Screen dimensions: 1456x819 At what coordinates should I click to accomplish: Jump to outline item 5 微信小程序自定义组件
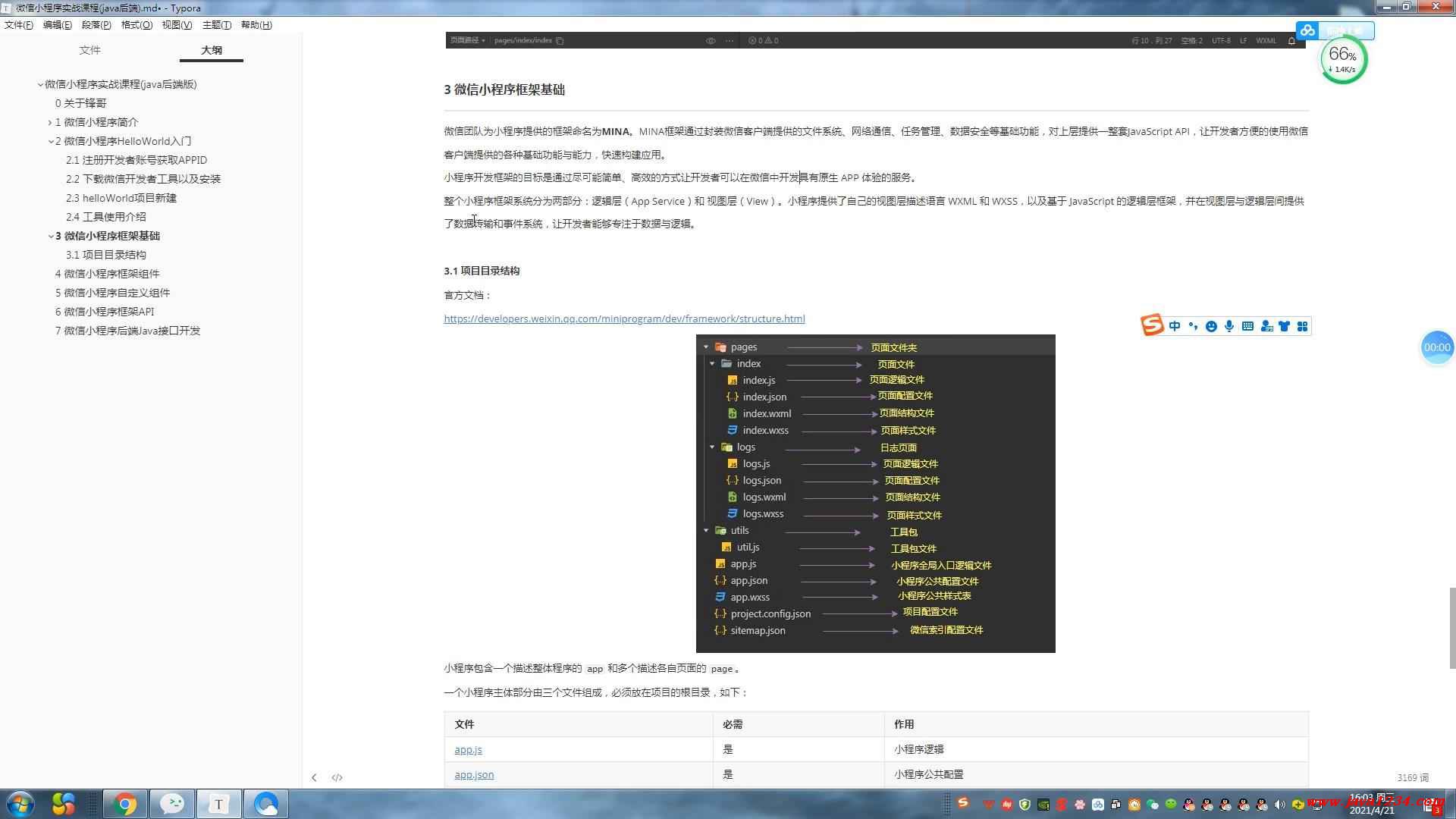pos(113,293)
